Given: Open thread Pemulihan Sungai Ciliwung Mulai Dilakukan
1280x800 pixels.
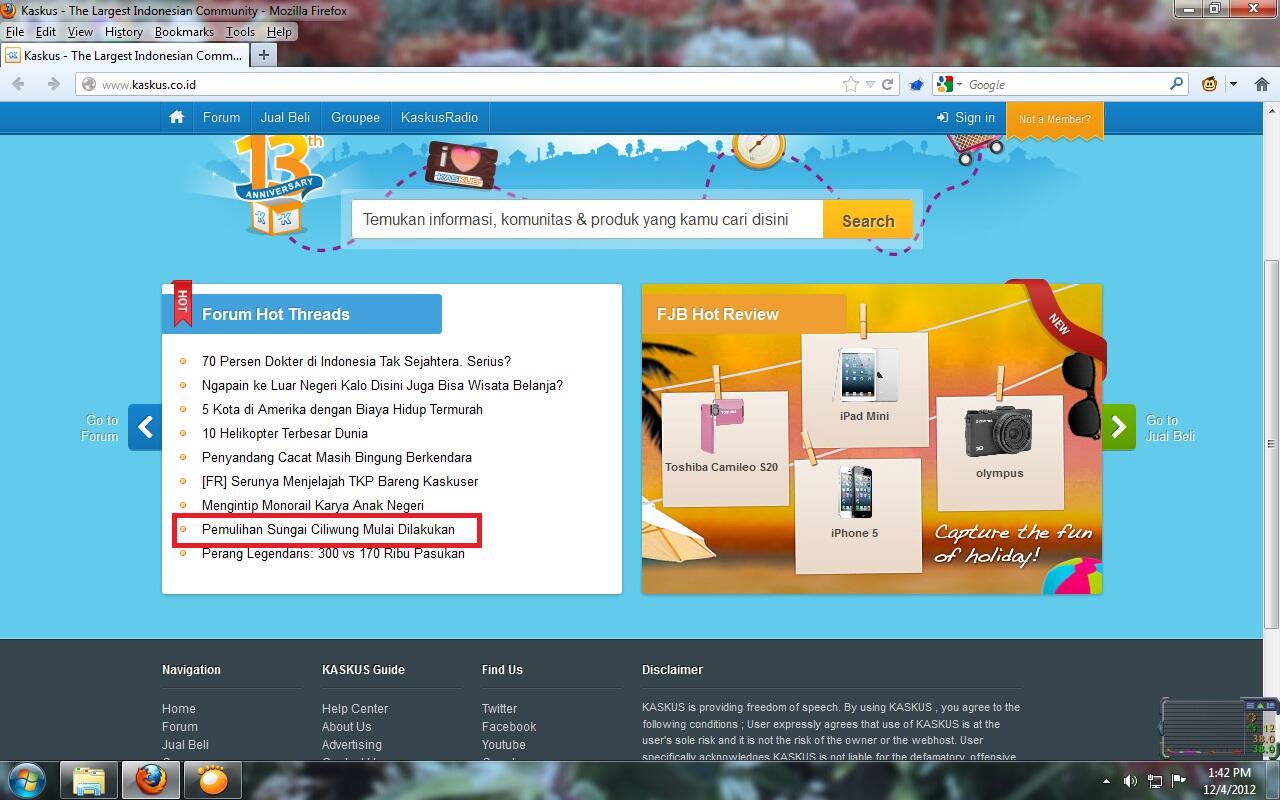Looking at the screenshot, I should tap(328, 529).
